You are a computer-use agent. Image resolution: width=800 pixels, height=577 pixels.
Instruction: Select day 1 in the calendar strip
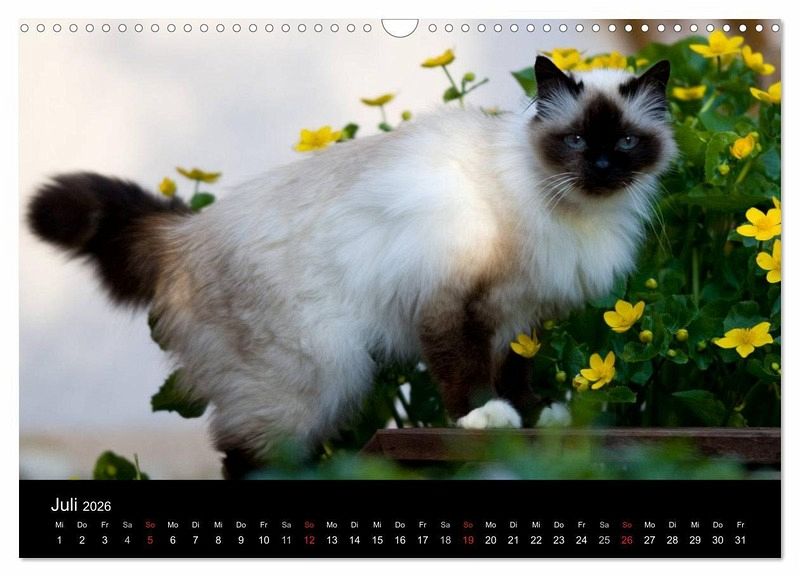(59, 540)
